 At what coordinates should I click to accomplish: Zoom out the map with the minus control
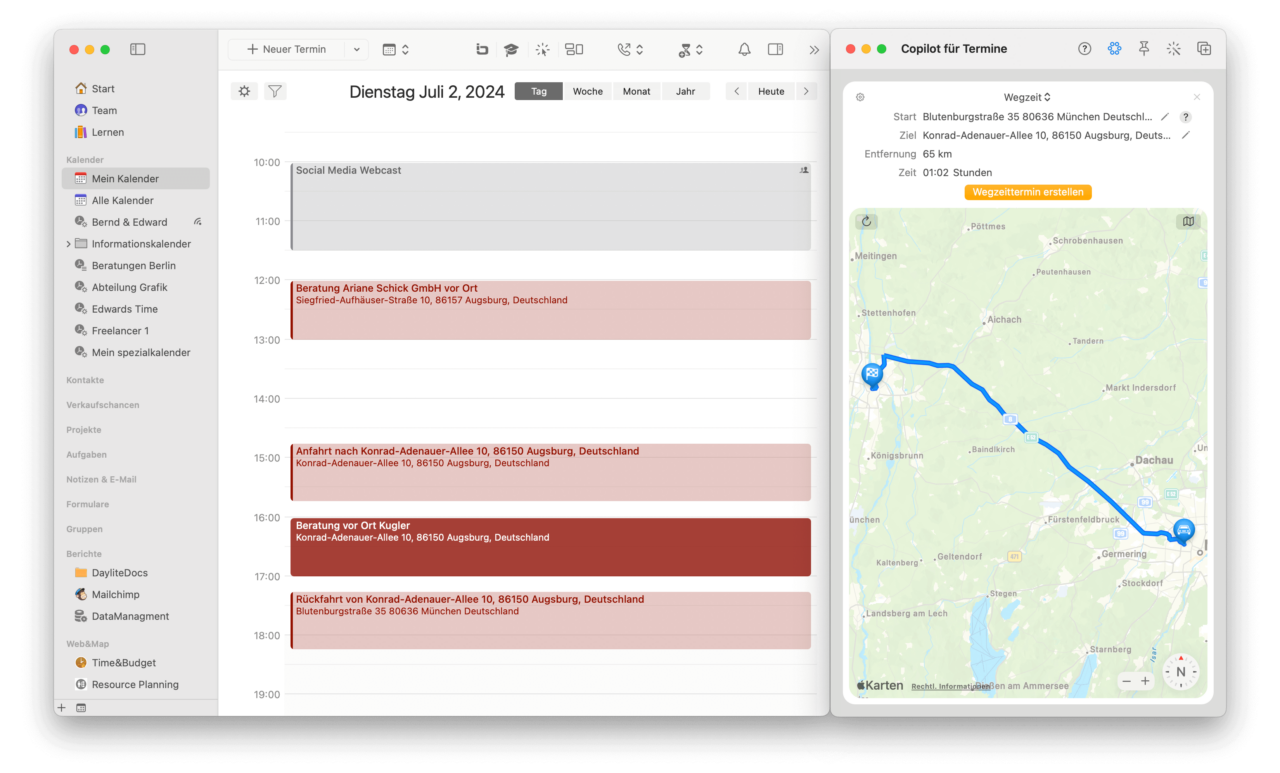click(1128, 679)
